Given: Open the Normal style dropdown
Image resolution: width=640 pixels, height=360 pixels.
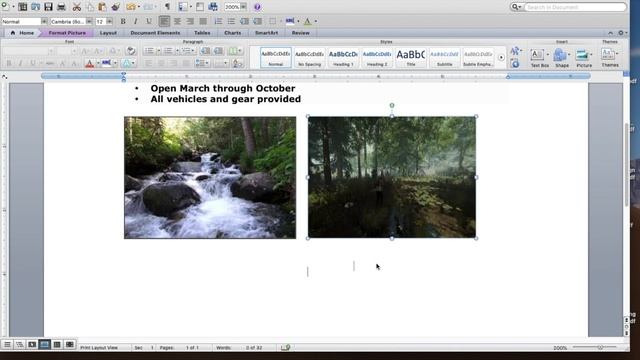Looking at the screenshot, I should 44,21.
